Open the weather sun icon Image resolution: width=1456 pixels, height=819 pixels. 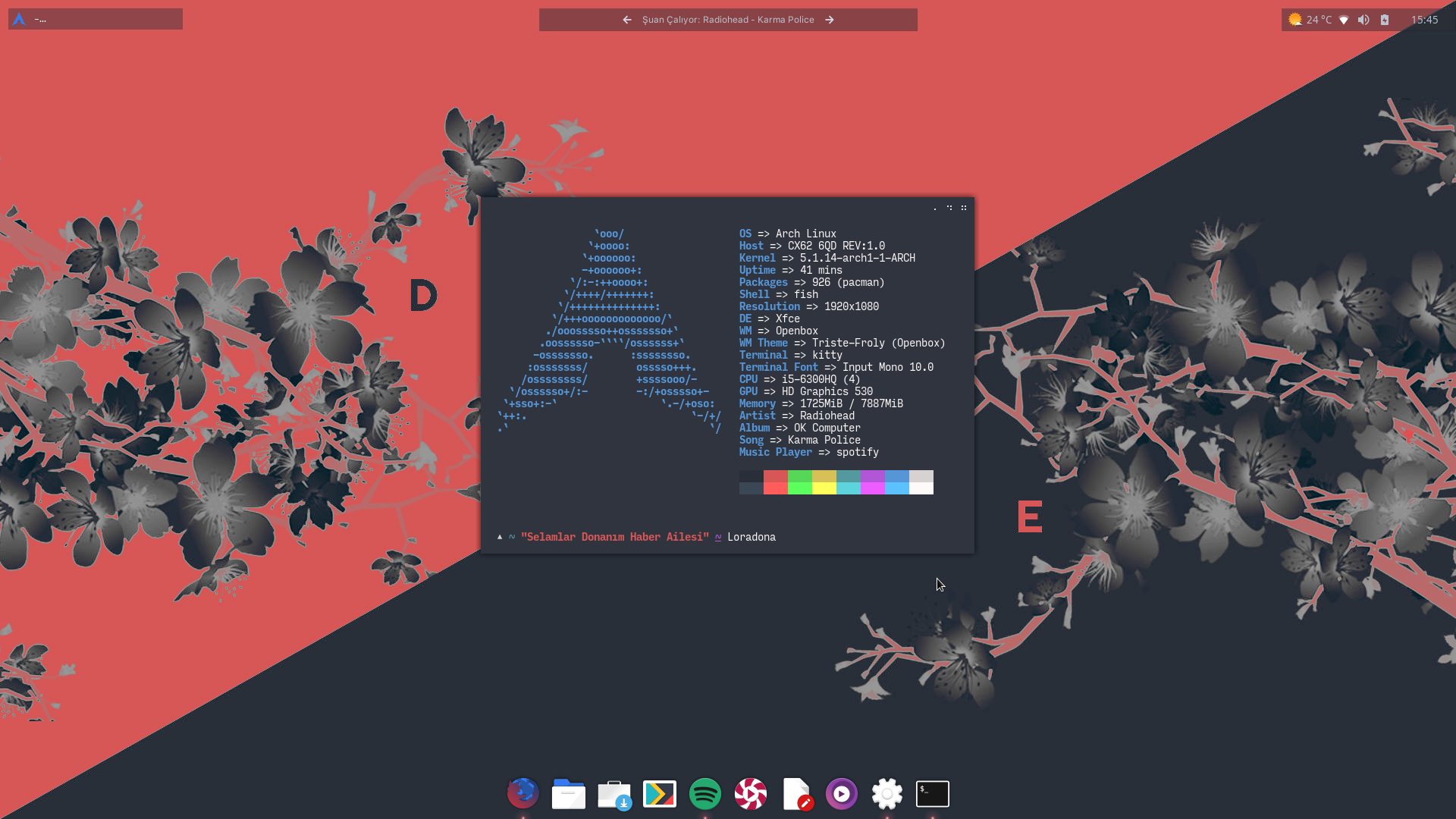pos(1295,20)
